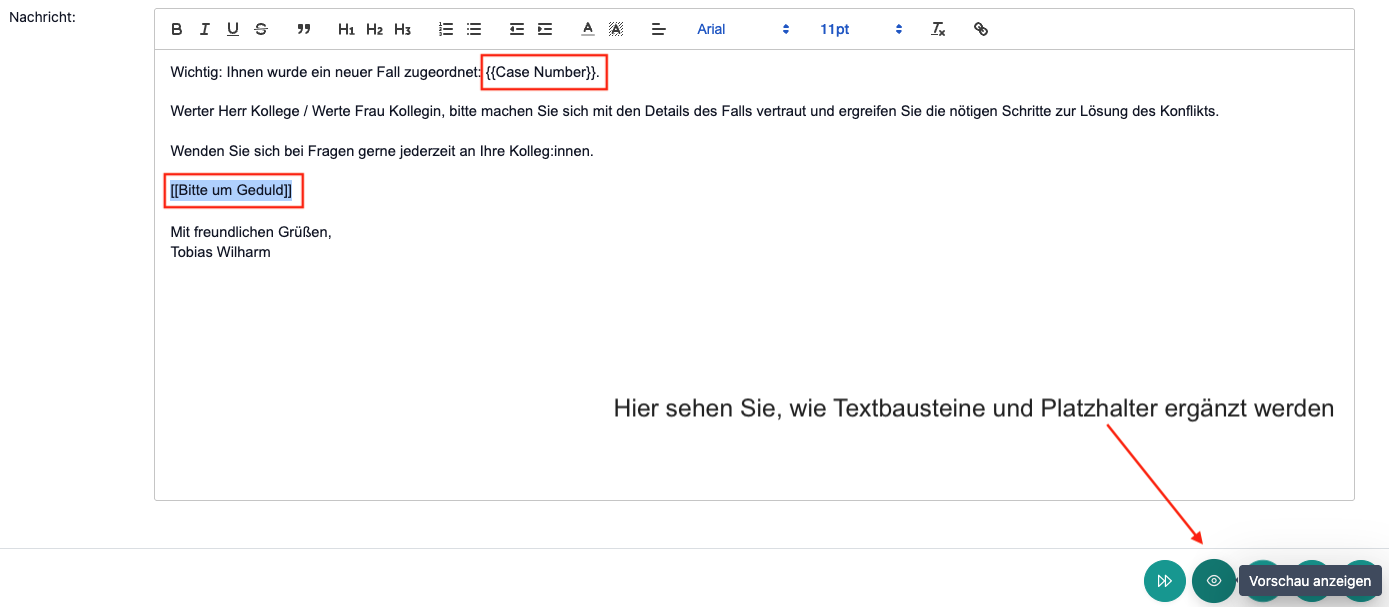Click the double-arrow forward button

(1165, 581)
